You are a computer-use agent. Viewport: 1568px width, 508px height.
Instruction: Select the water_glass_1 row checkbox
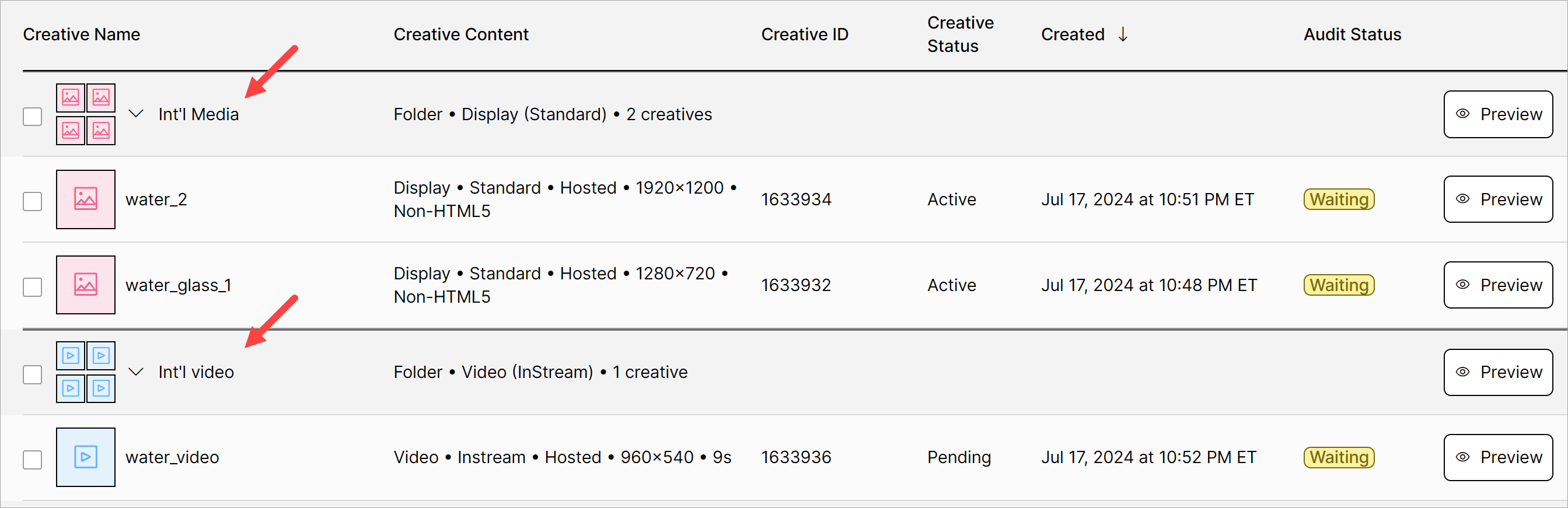point(32,287)
